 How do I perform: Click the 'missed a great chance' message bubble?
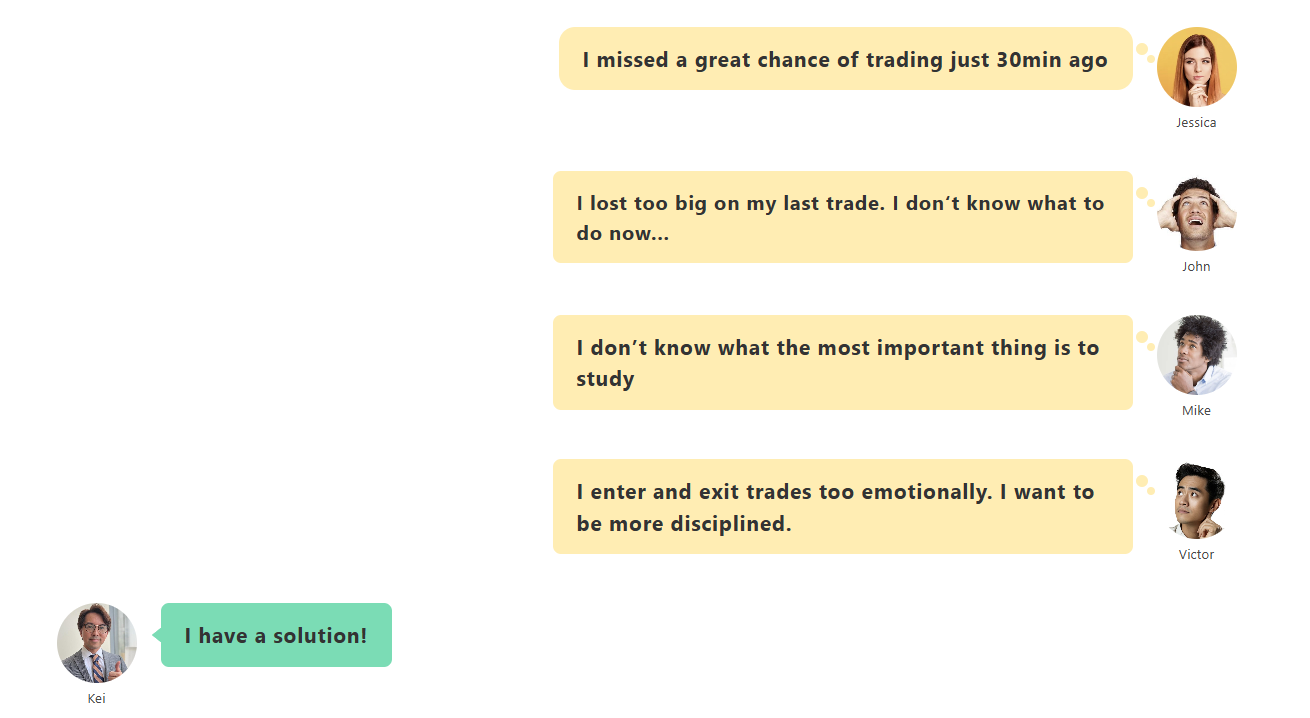[845, 59]
